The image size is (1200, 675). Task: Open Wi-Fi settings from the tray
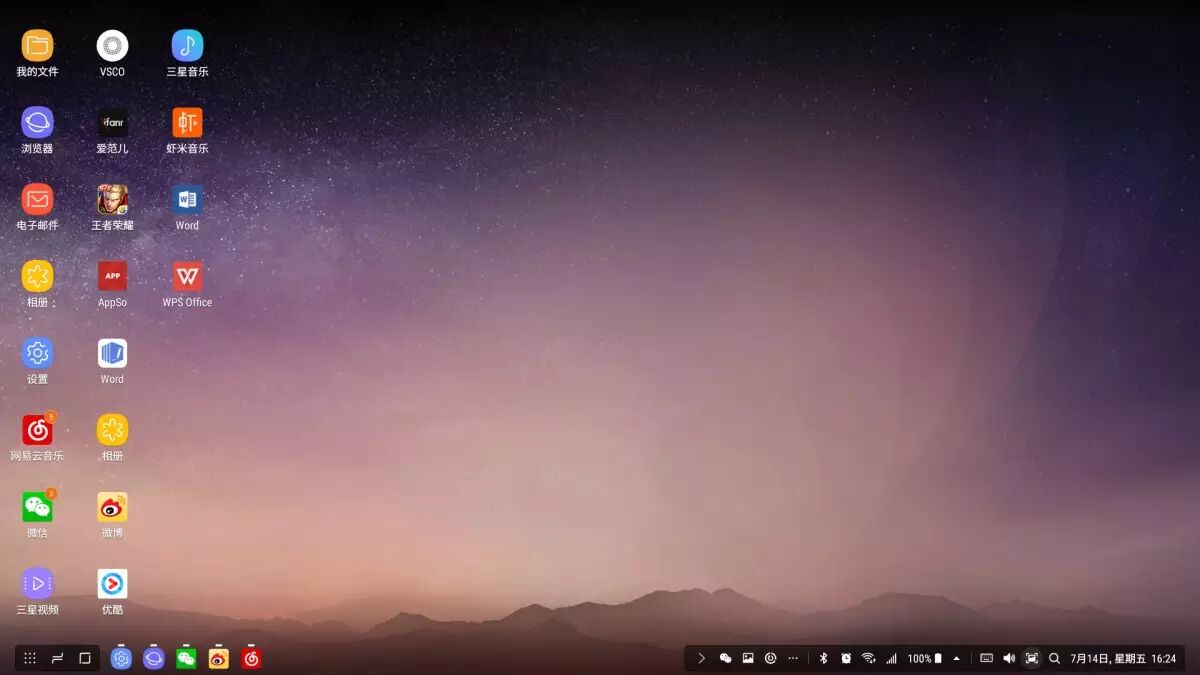coord(868,658)
